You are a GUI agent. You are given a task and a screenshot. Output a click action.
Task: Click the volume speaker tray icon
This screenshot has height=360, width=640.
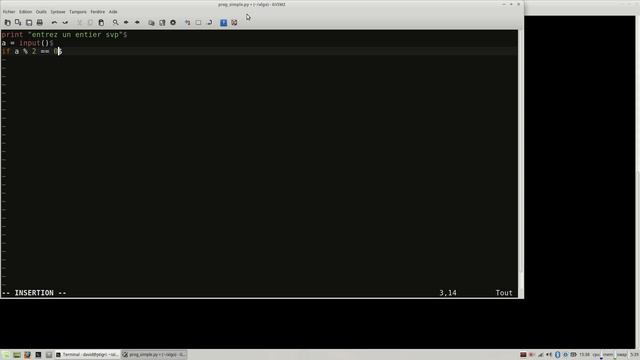(549, 355)
